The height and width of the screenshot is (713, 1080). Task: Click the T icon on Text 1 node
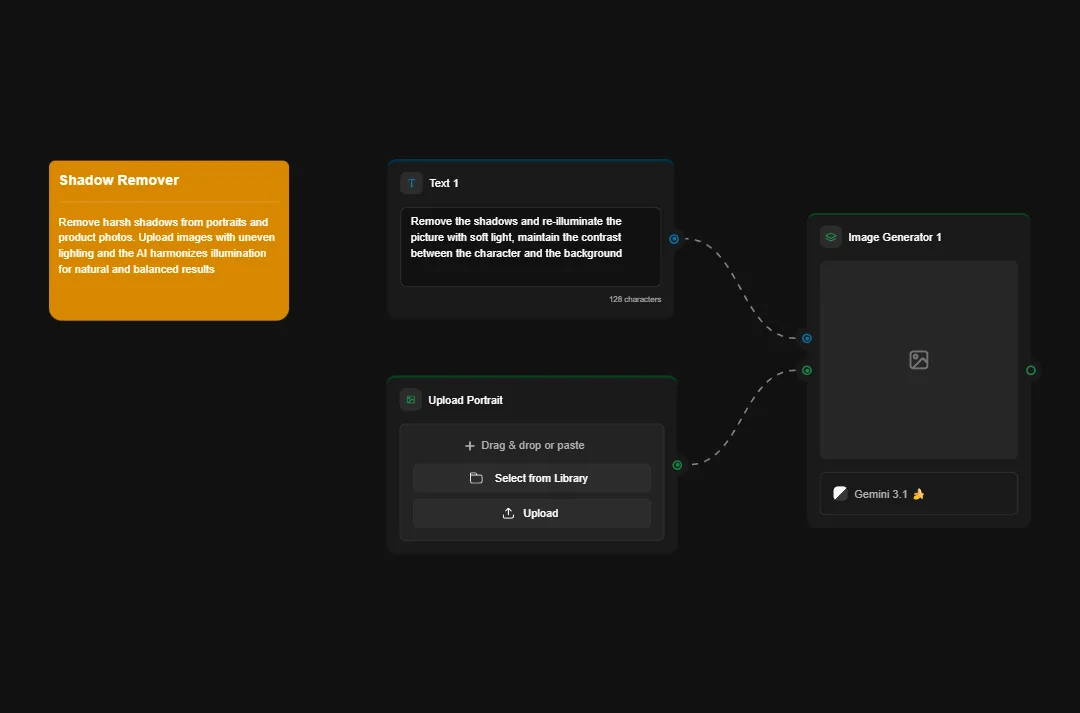[411, 183]
